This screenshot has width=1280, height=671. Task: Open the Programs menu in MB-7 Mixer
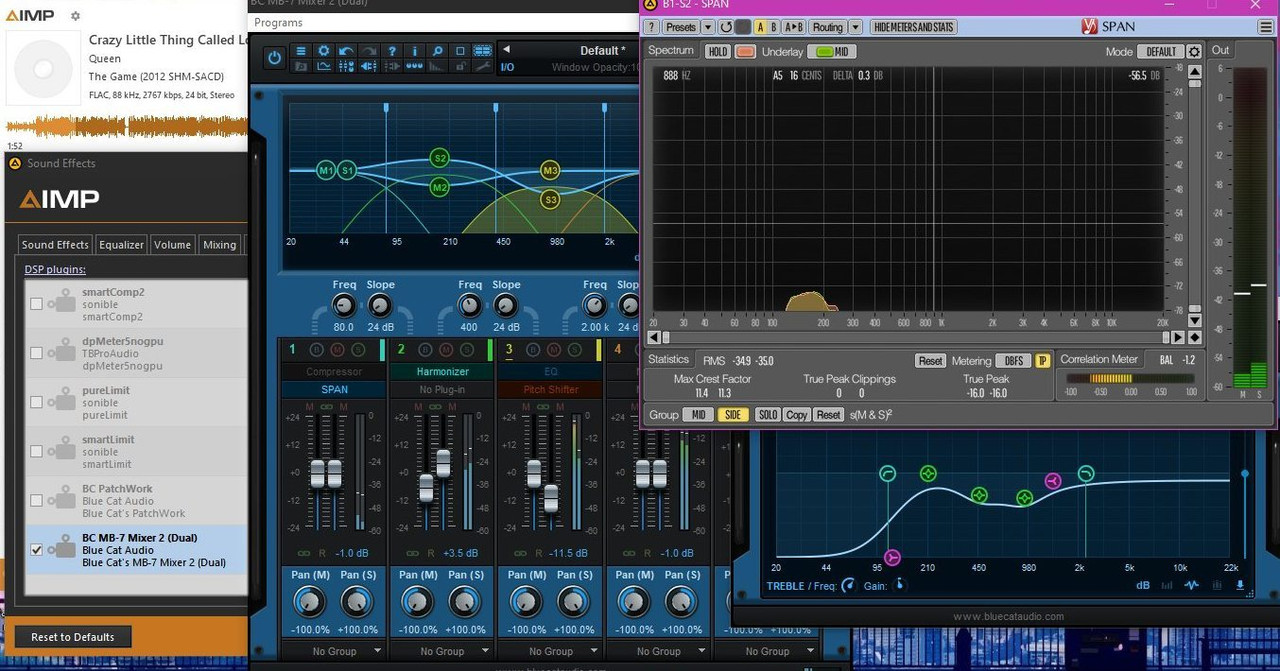tap(278, 22)
